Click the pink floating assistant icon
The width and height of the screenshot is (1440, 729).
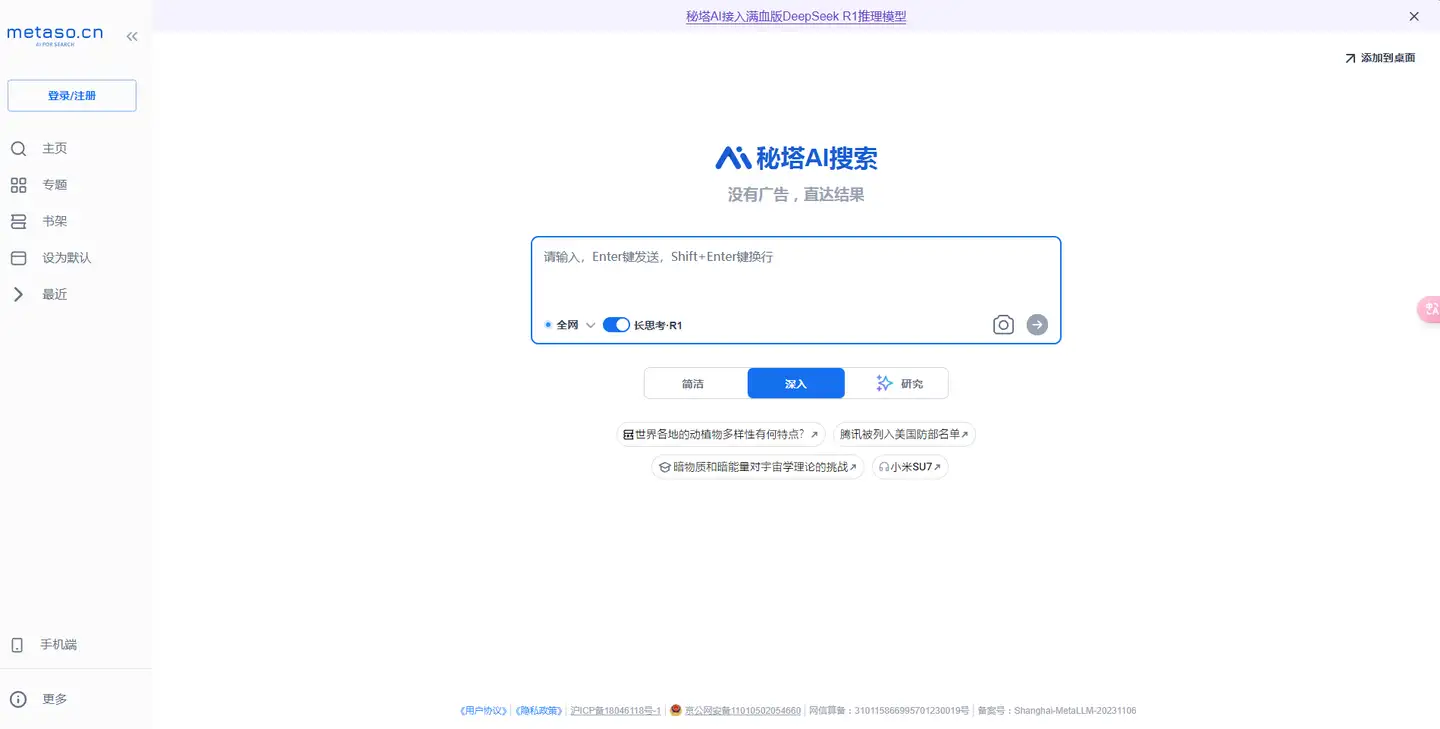point(1429,310)
